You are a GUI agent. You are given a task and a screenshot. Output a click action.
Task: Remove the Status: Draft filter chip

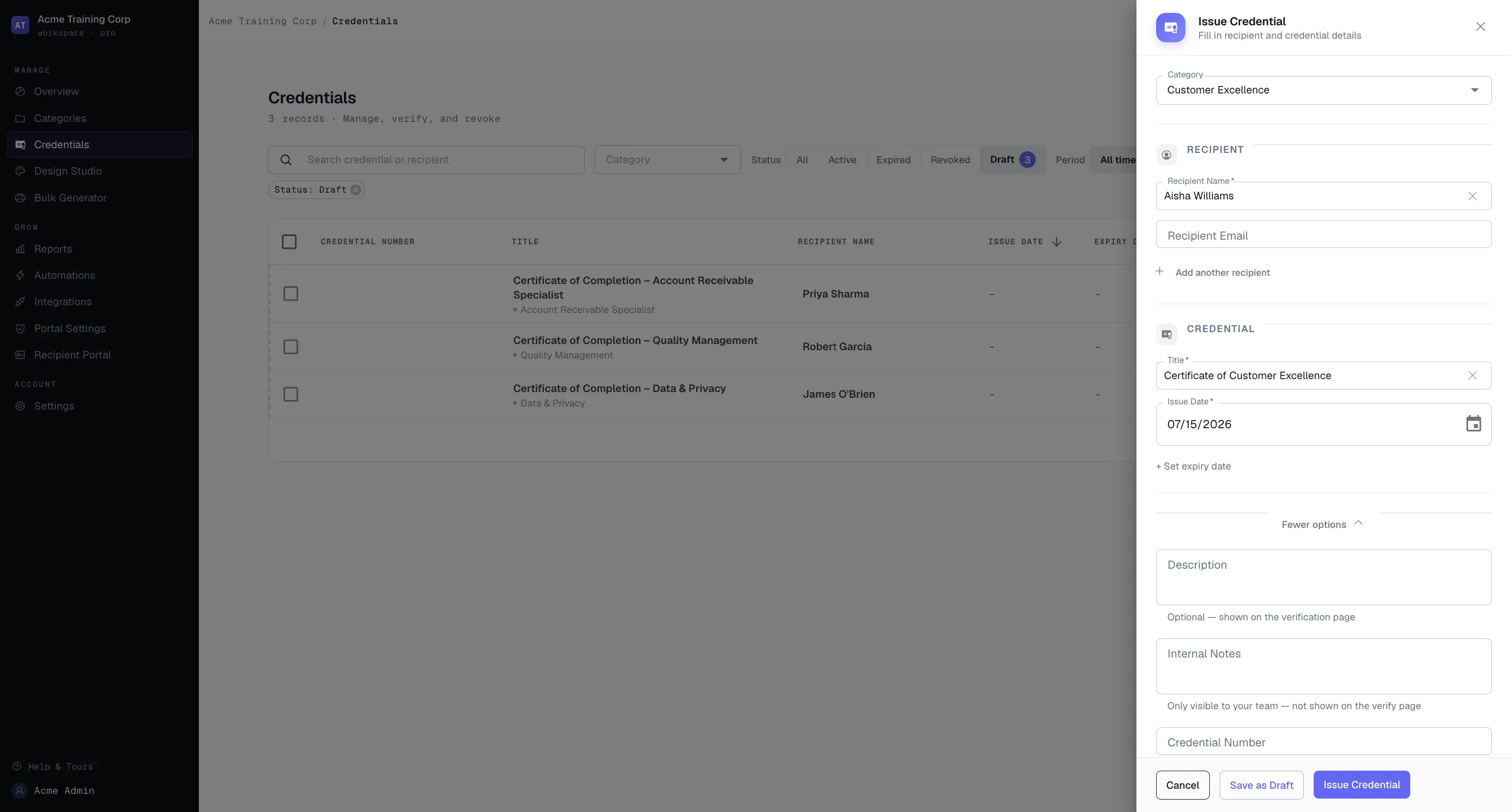pyautogui.click(x=356, y=190)
